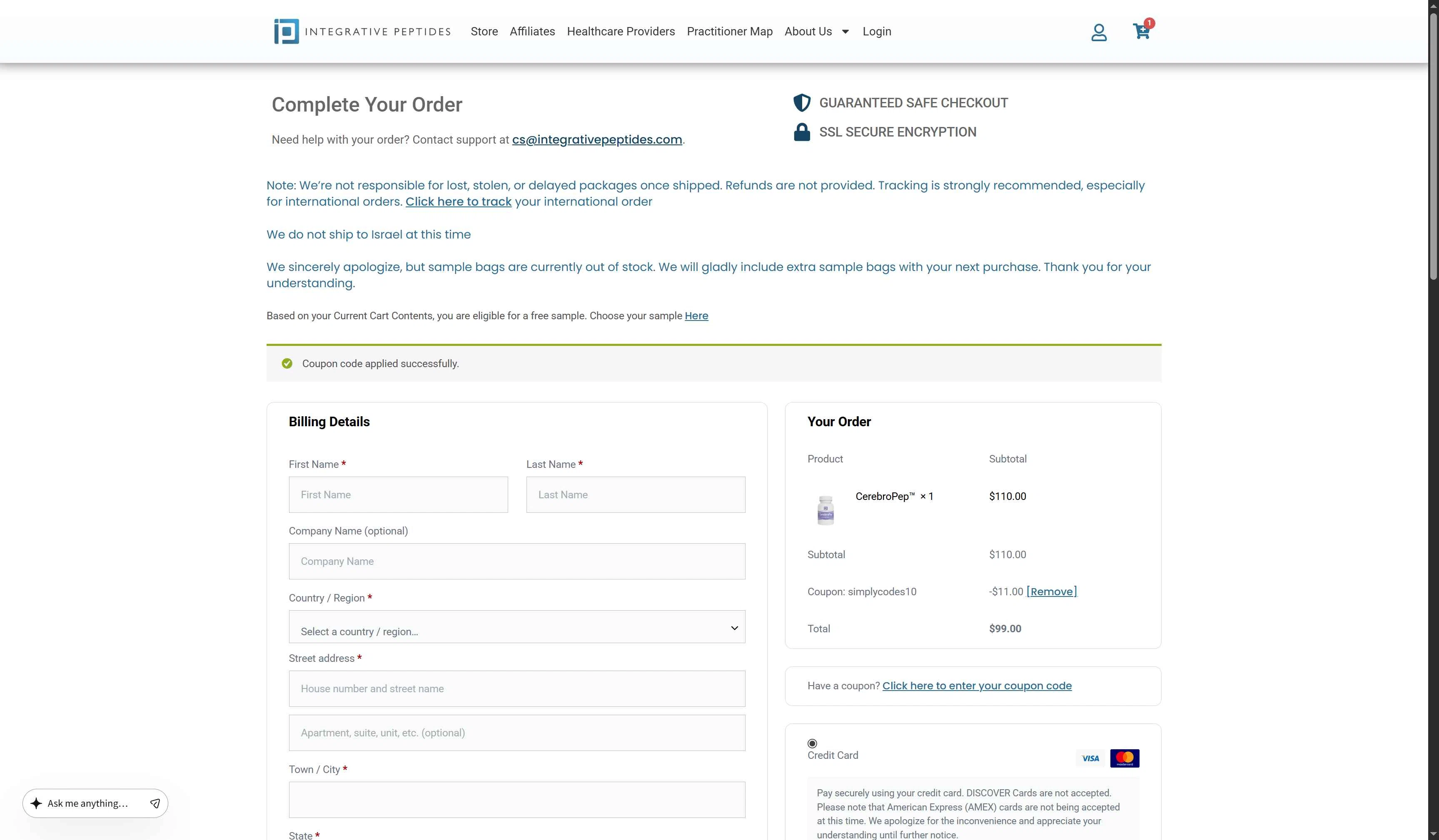Click the SSL Secure Encryption lock icon

click(x=802, y=132)
